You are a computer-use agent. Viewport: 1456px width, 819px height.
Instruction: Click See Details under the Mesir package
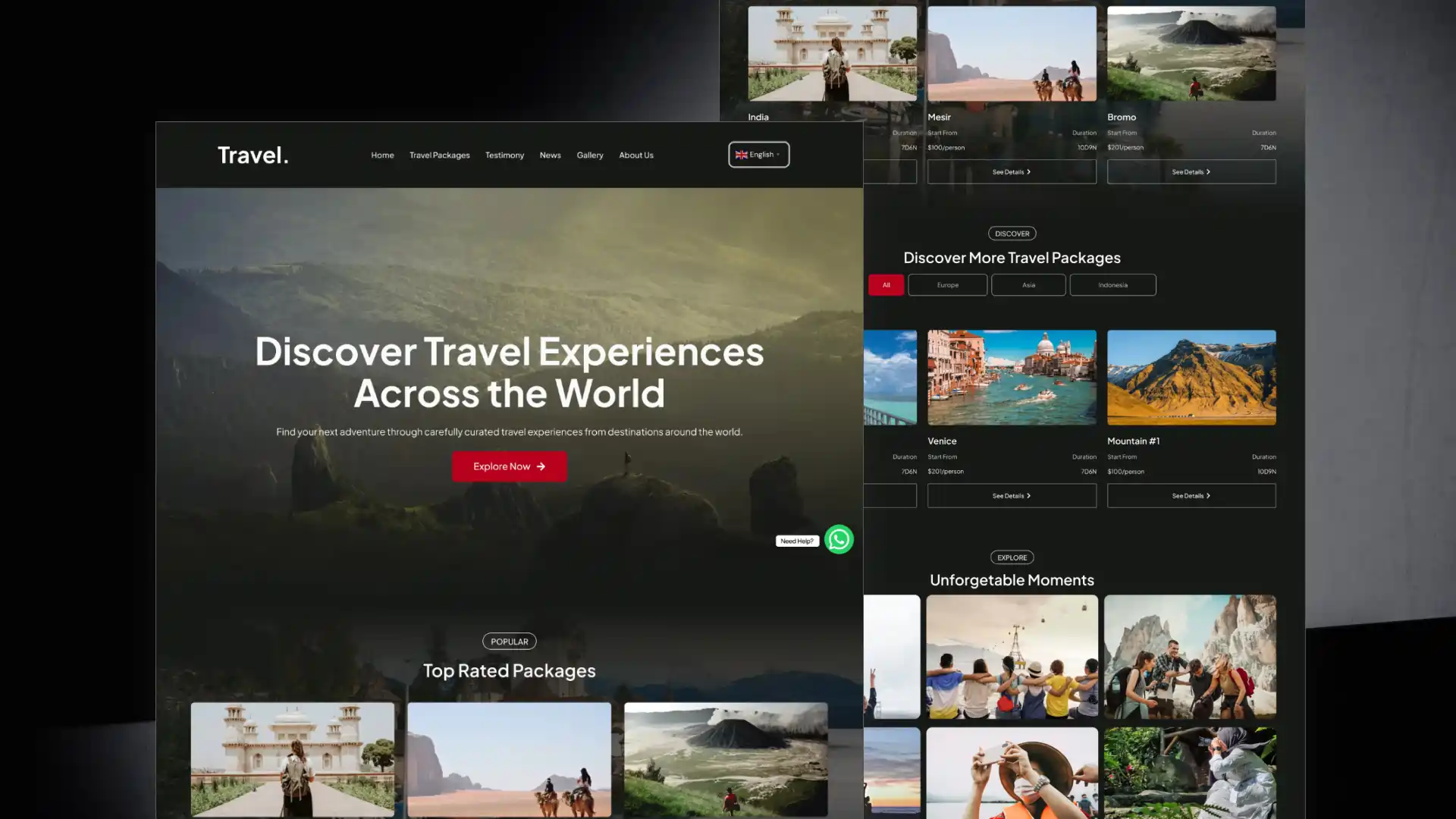click(1011, 172)
